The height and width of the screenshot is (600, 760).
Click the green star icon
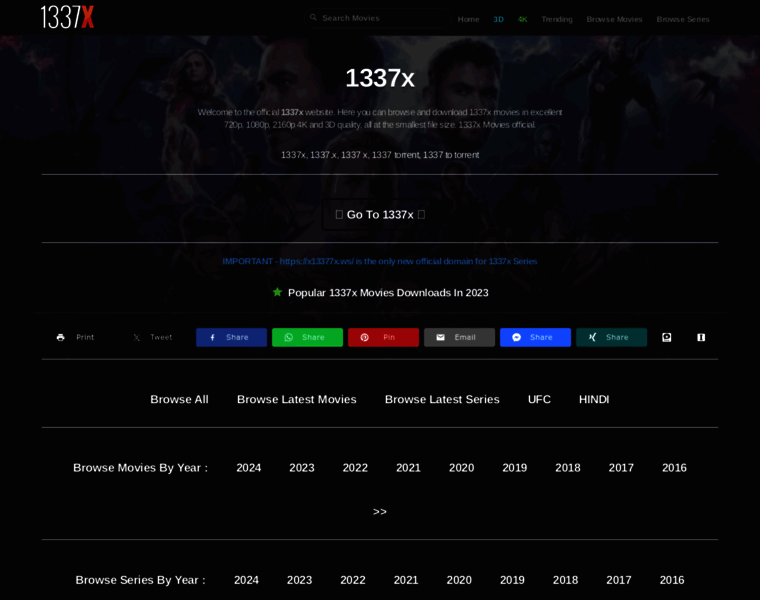(277, 292)
